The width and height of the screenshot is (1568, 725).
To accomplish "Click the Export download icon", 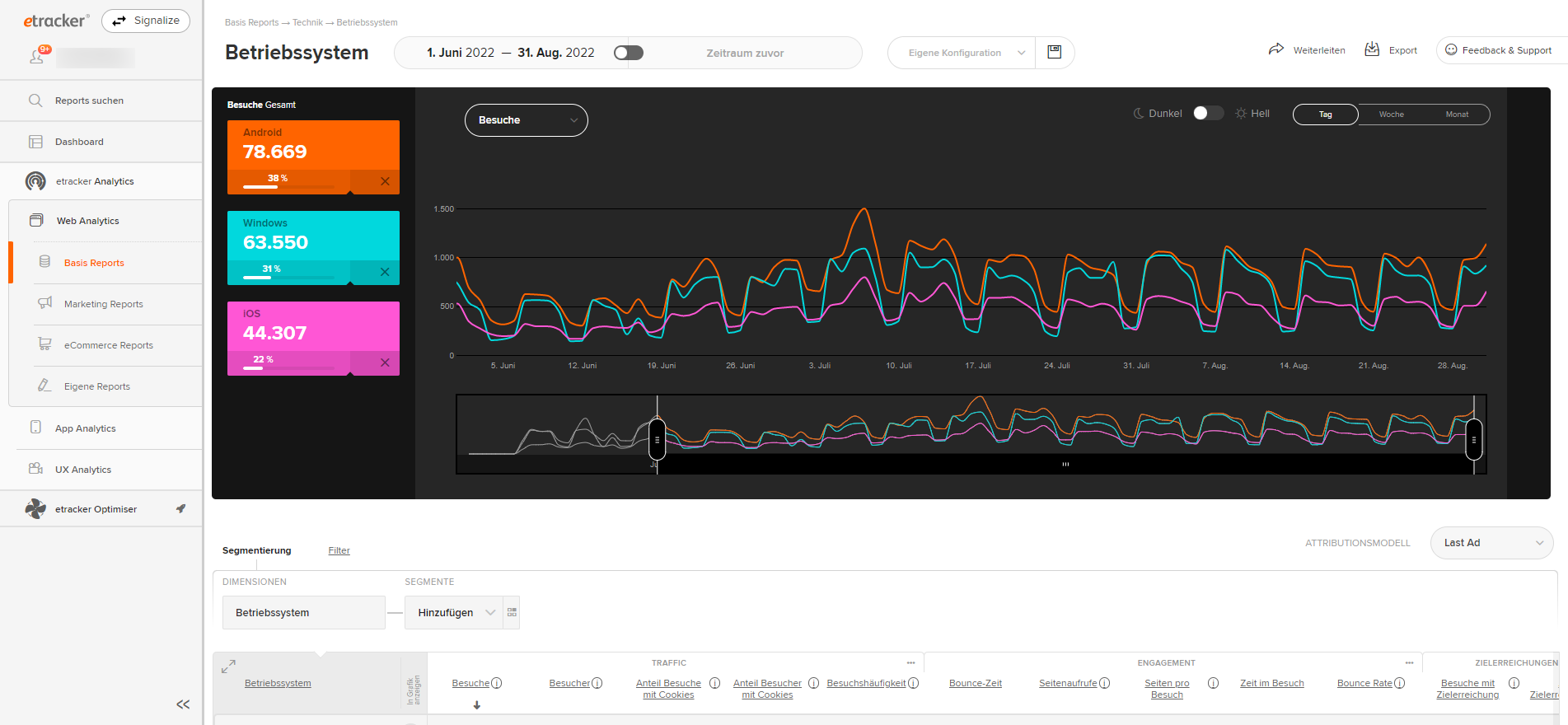I will coord(1372,49).
